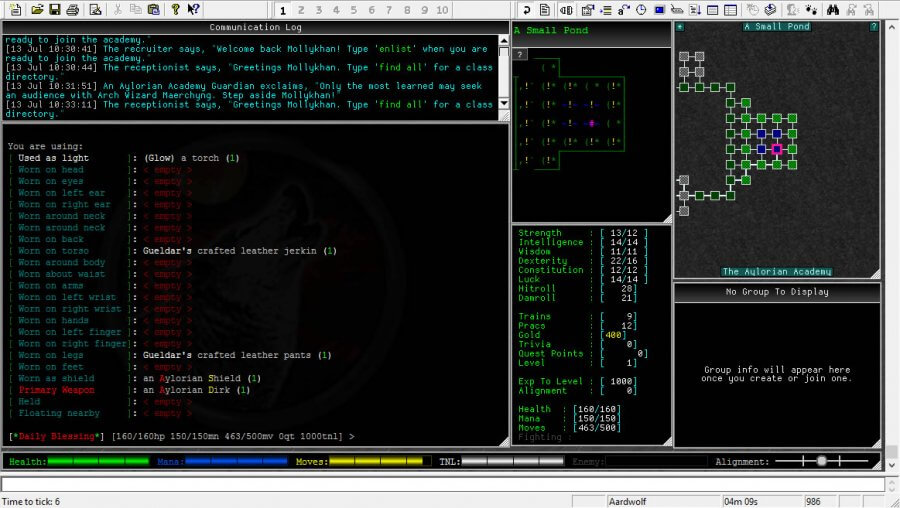Switch to world number 1
Image resolution: width=900 pixels, height=508 pixels.
(284, 9)
